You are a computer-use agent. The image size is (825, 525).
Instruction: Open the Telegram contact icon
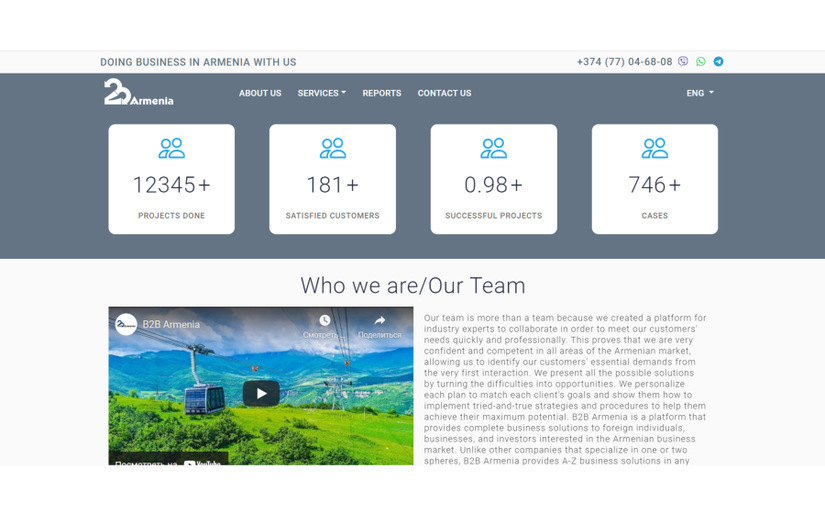coord(718,62)
